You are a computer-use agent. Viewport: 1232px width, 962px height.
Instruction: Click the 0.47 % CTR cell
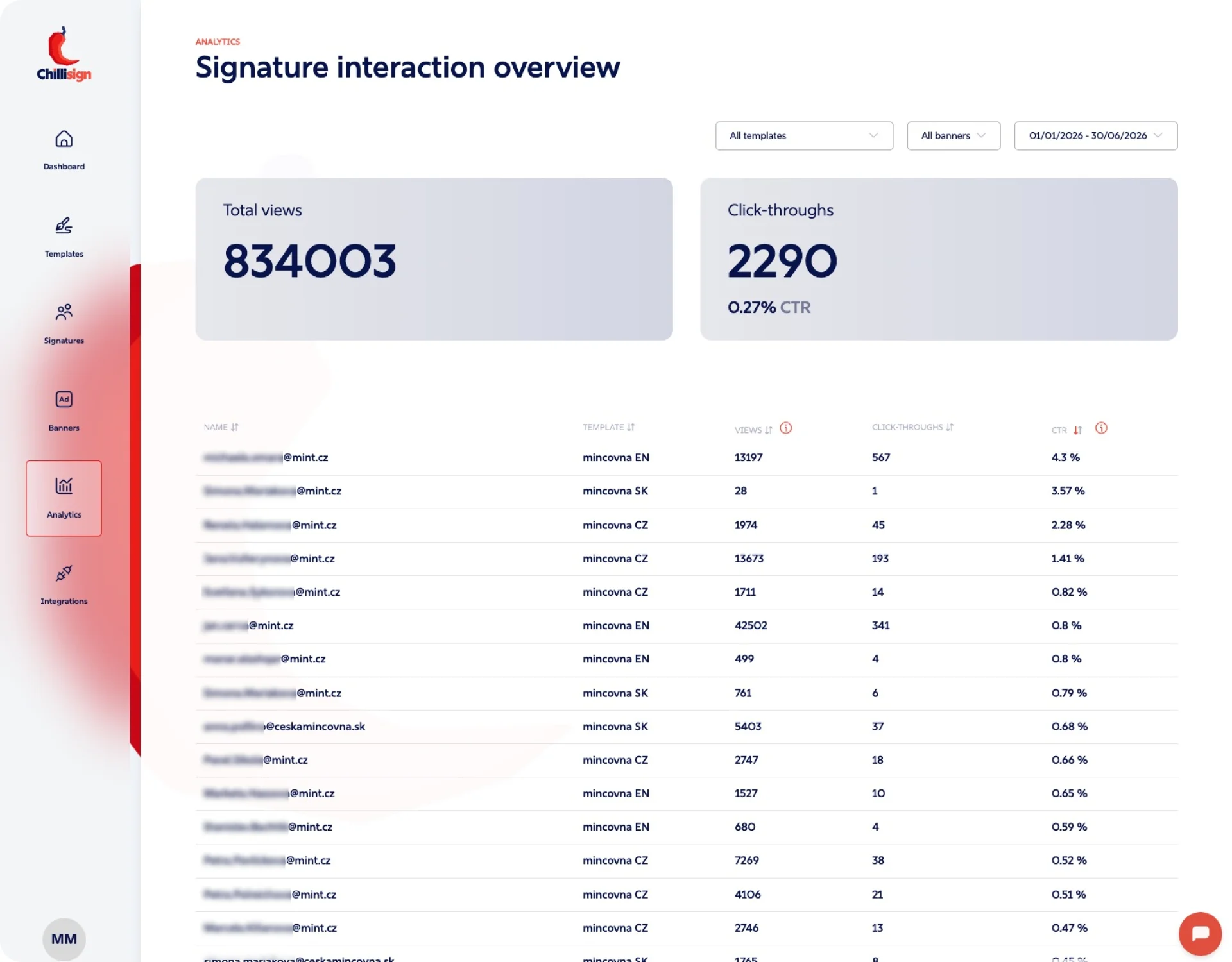(1069, 928)
